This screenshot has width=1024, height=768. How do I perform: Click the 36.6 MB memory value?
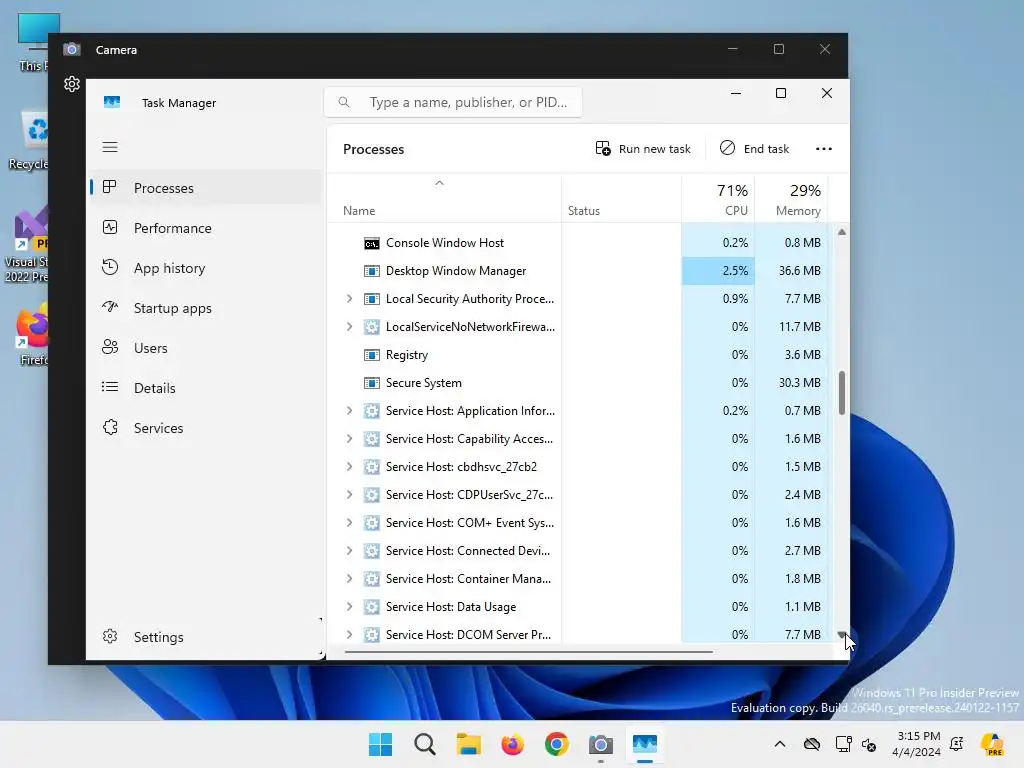pos(799,271)
